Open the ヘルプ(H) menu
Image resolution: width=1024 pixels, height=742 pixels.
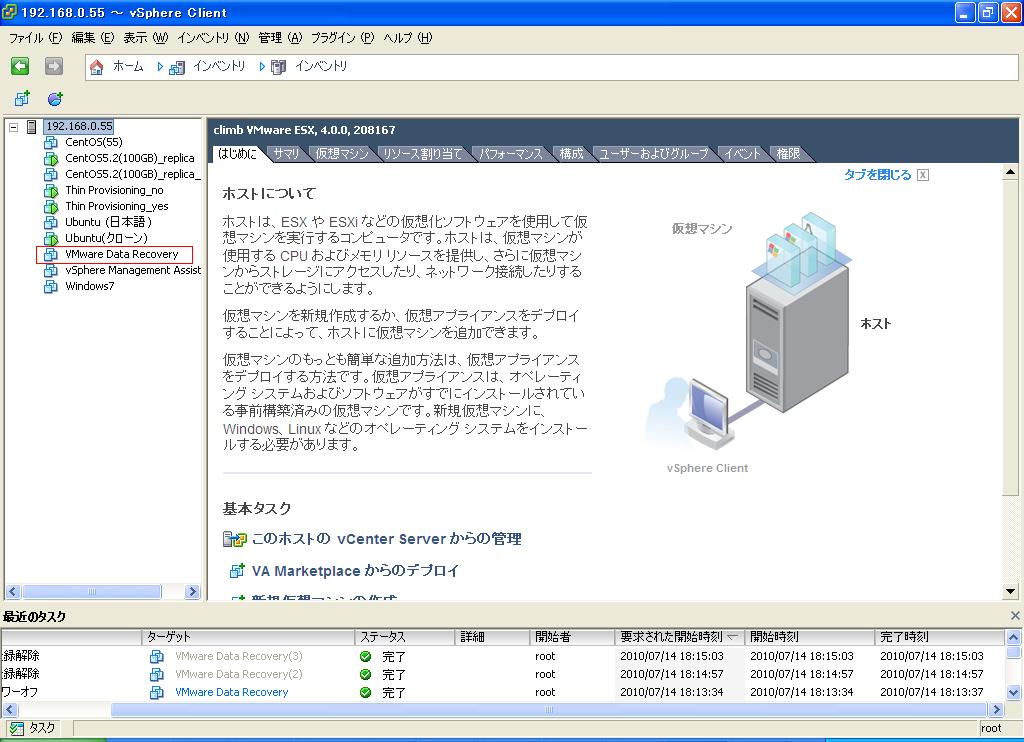click(408, 38)
